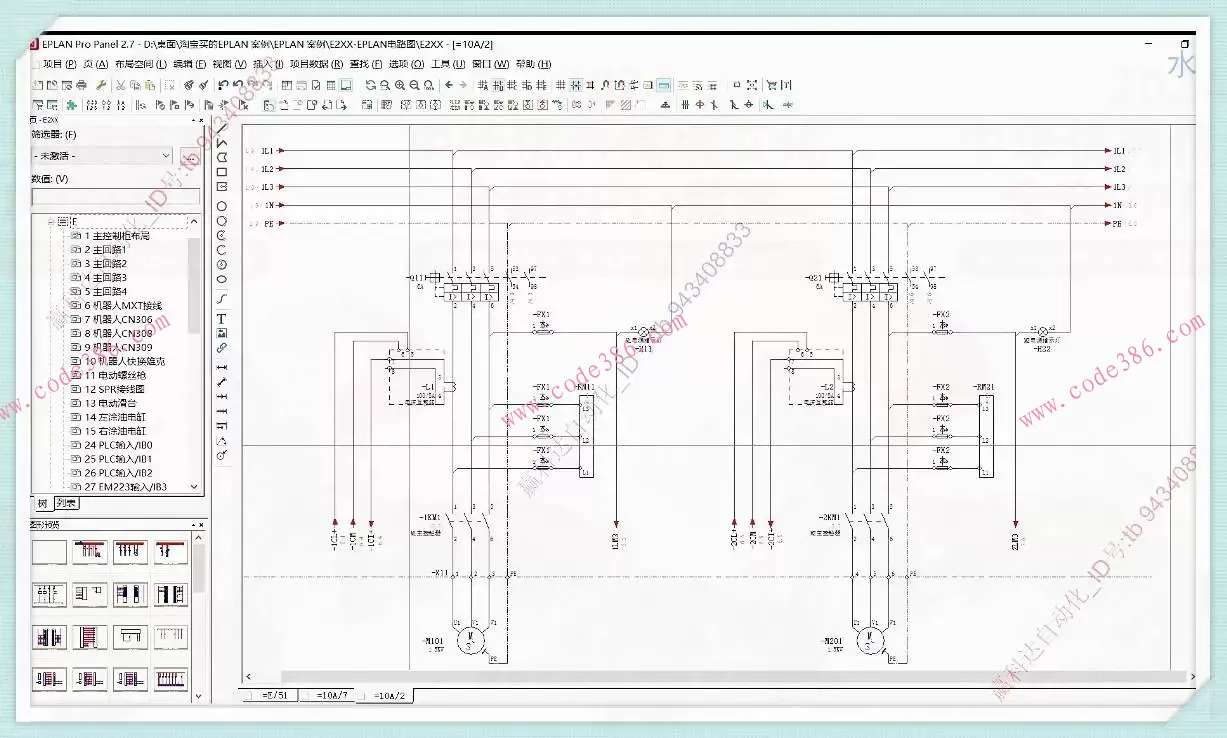
Task: Select page "6 机器人MXT接线" in the tree
Action: click(x=122, y=305)
